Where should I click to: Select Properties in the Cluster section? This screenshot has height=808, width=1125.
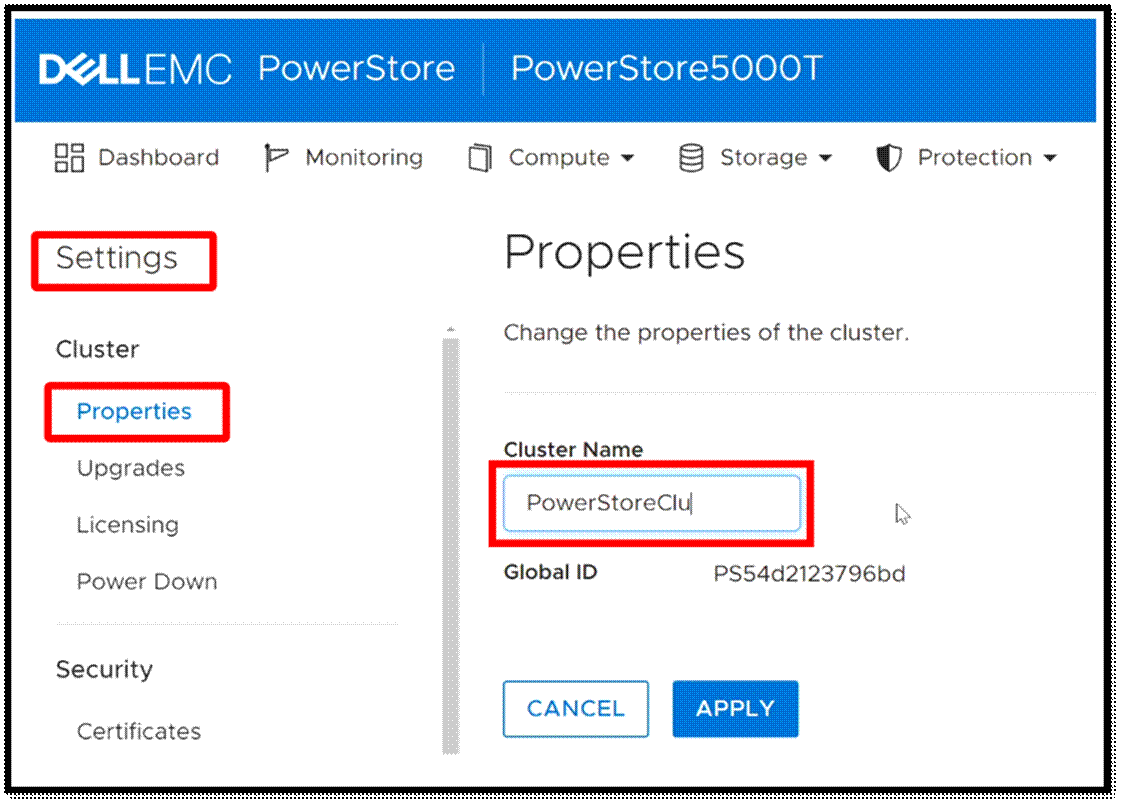pyautogui.click(x=134, y=412)
